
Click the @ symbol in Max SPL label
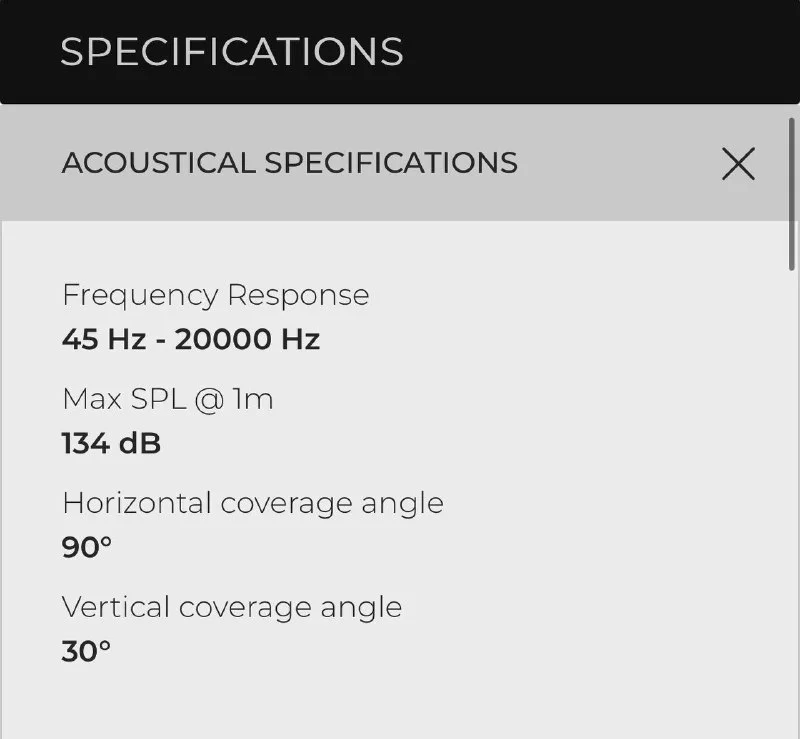tap(209, 400)
